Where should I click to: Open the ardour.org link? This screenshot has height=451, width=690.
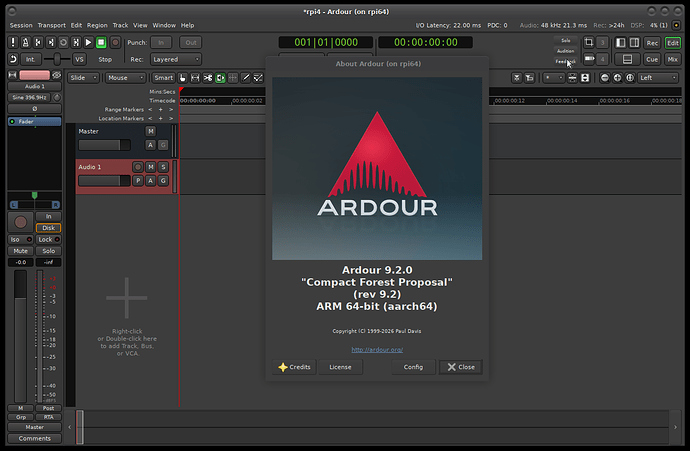[377, 349]
